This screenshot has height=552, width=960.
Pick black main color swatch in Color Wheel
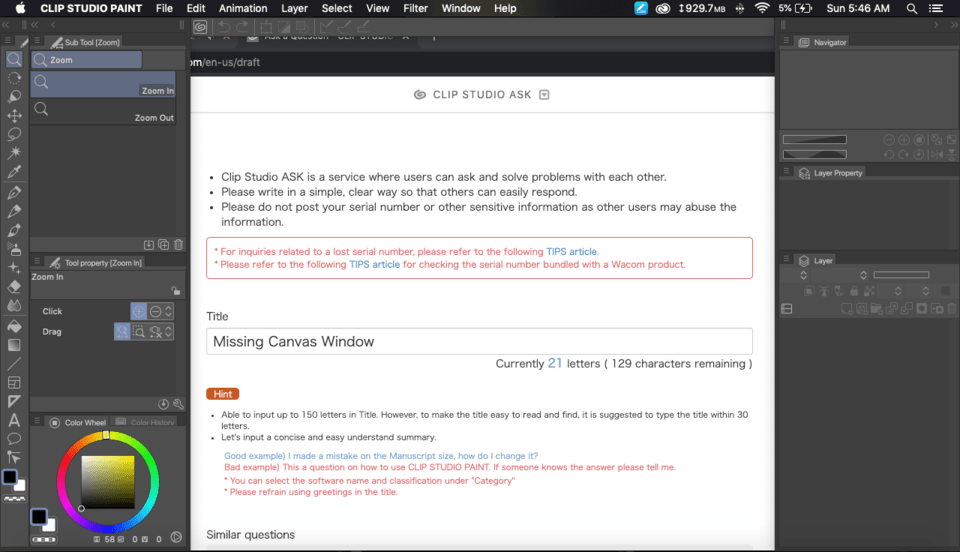(x=39, y=517)
